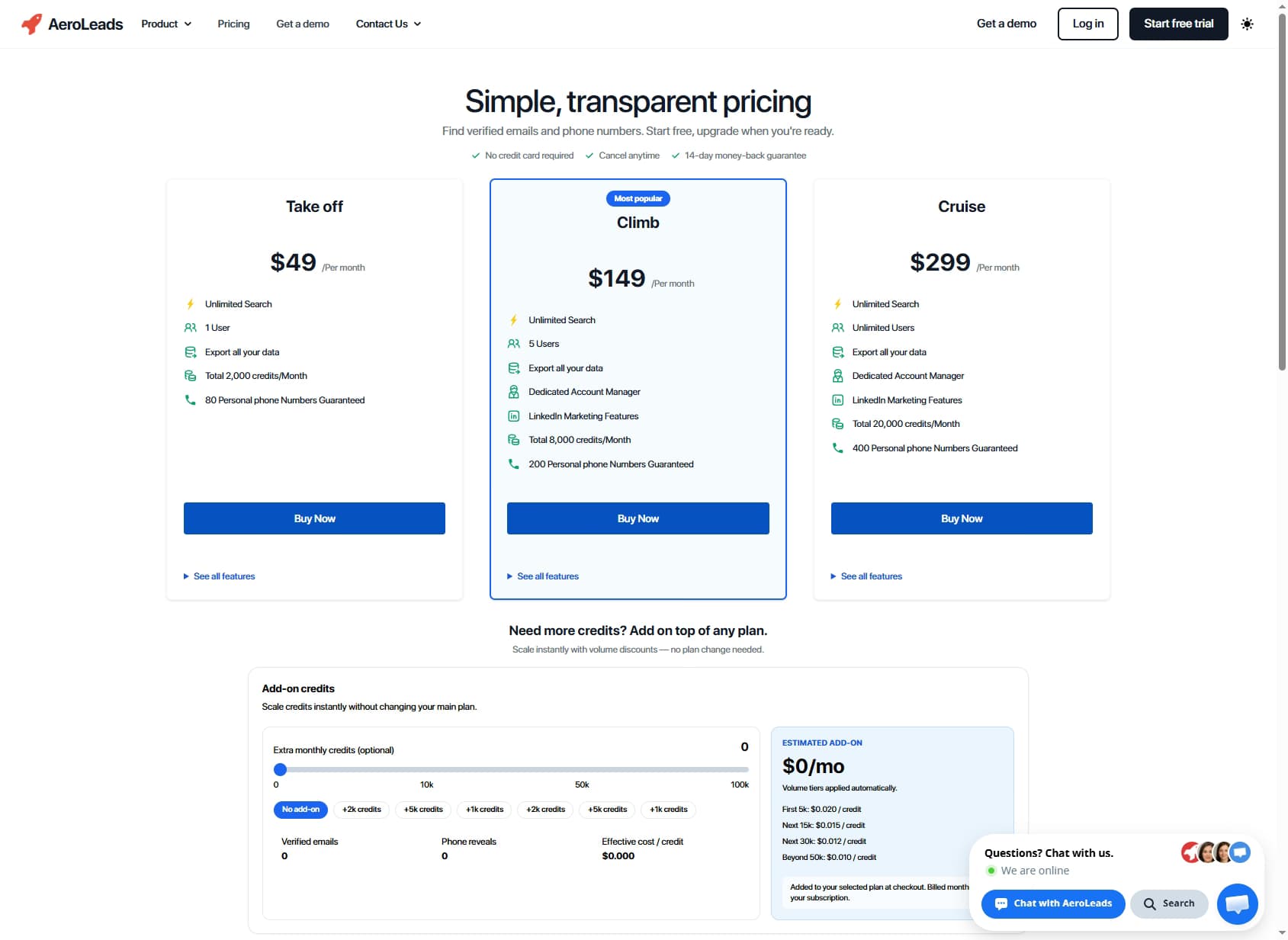Click the phone icon beside 80 Personal phone Numbers

click(190, 400)
